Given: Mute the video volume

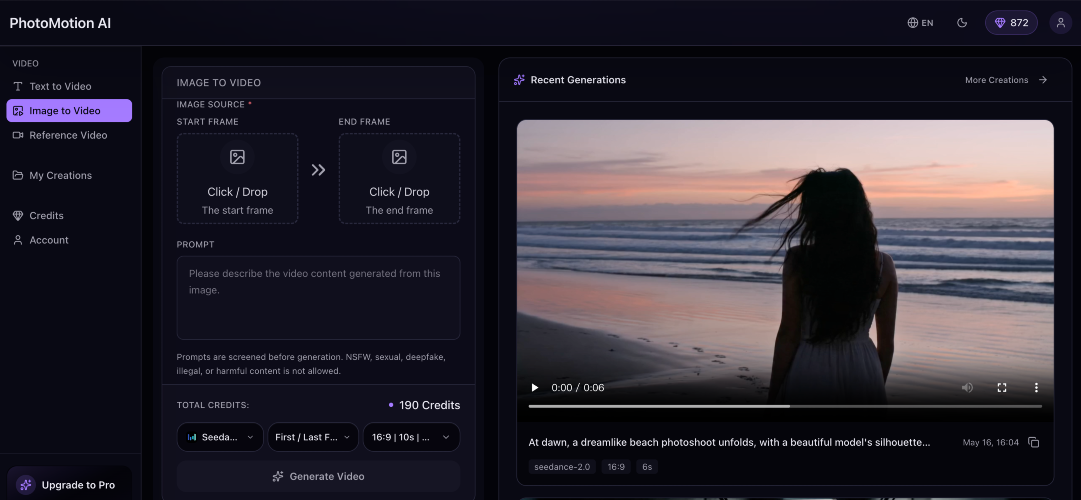Looking at the screenshot, I should [967, 388].
